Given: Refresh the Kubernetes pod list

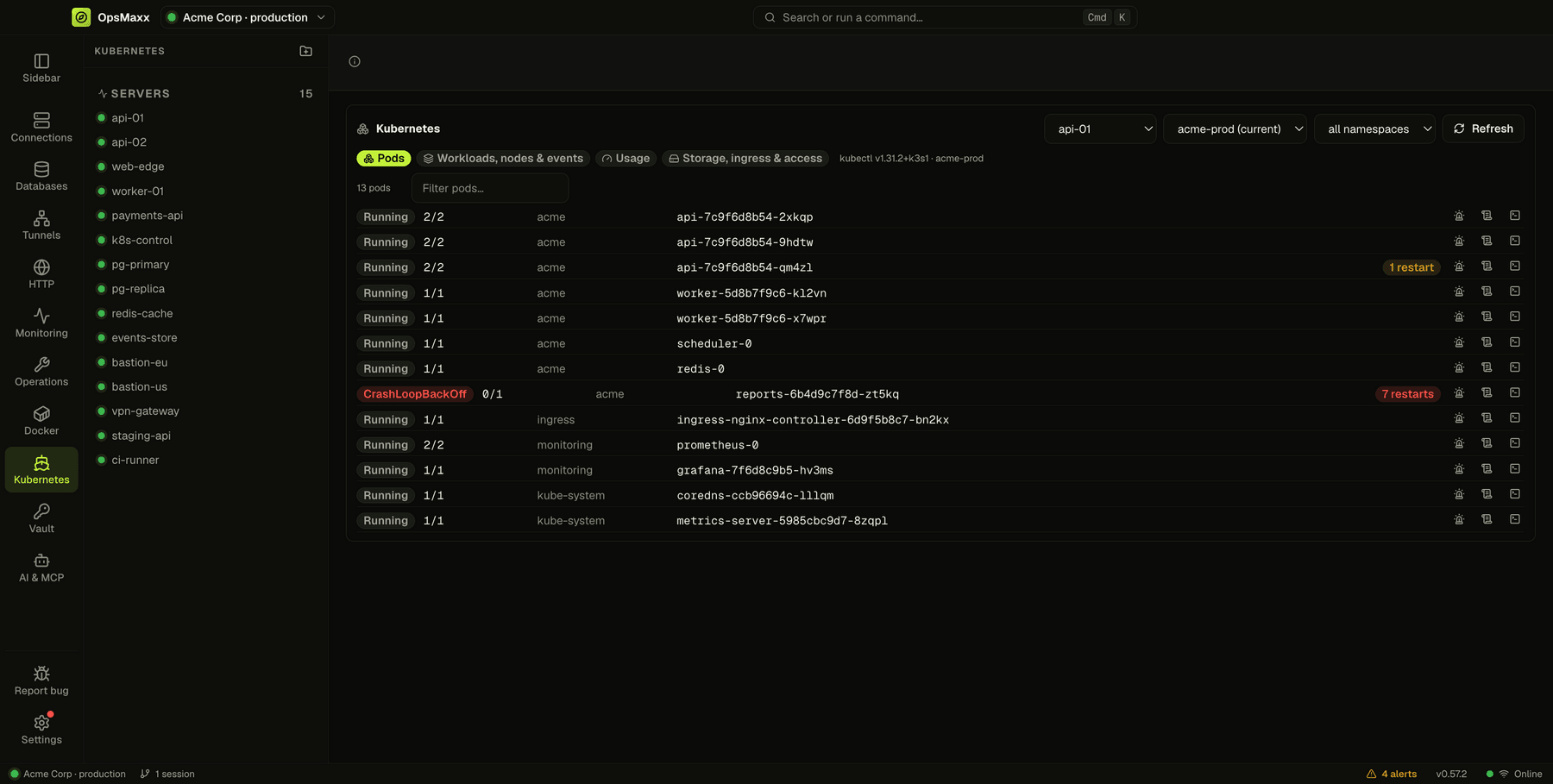Looking at the screenshot, I should coord(1483,129).
